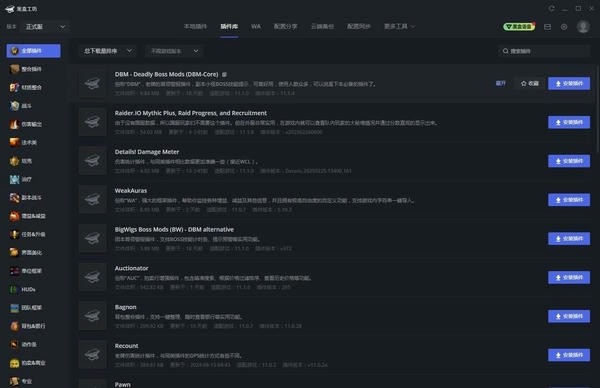Expand the 更多工具 menu

399,26
